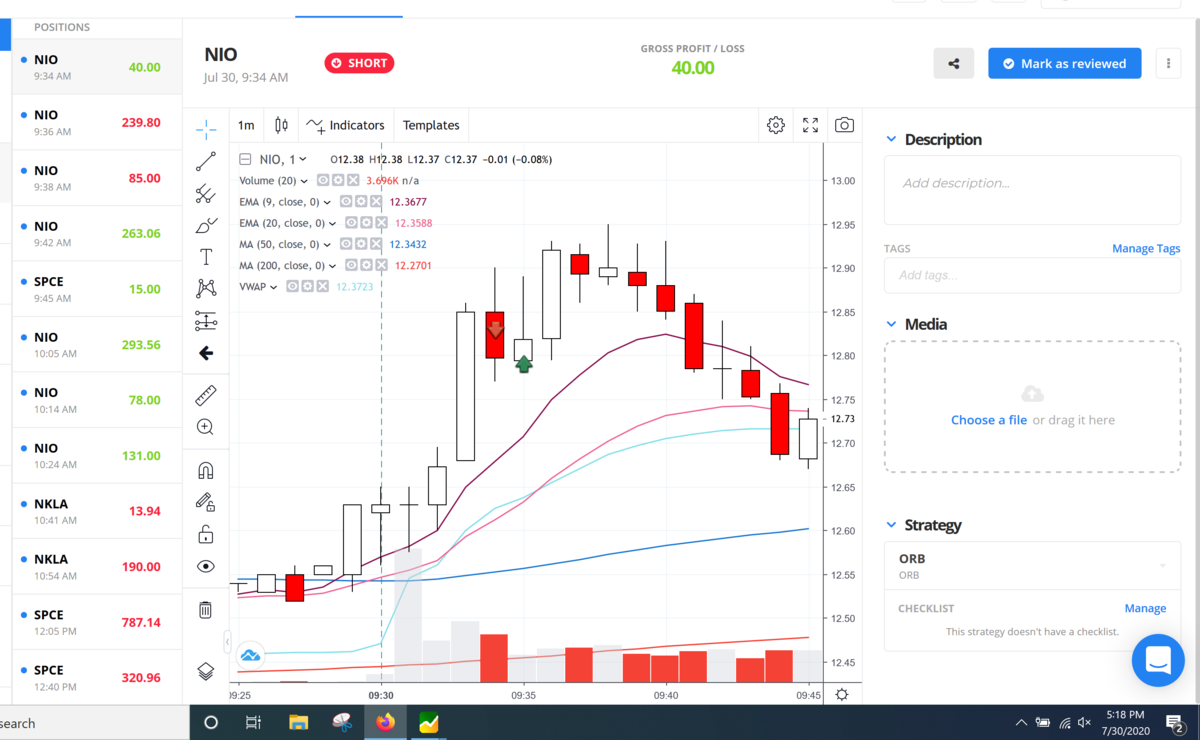
Task: Open the Indicators menu
Action: 346,125
